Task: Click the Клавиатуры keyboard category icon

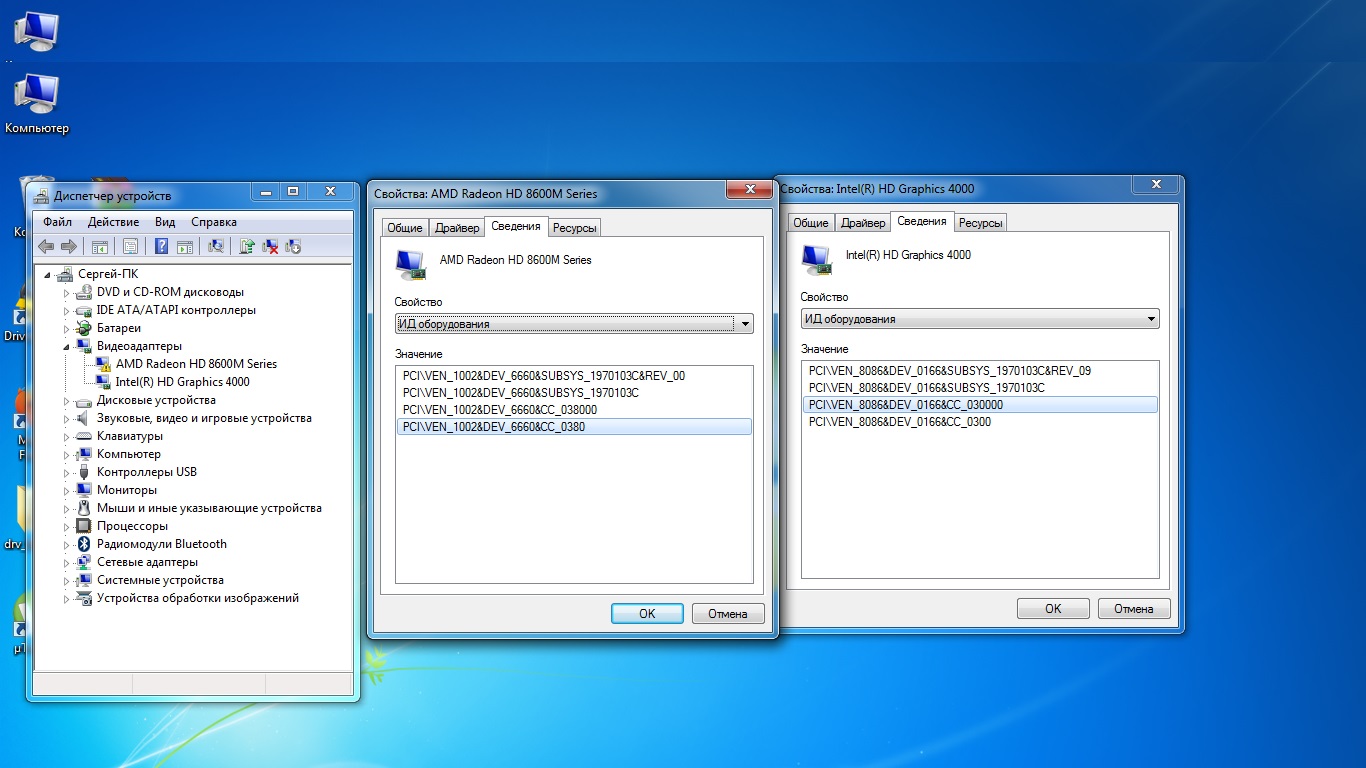Action: click(x=84, y=436)
